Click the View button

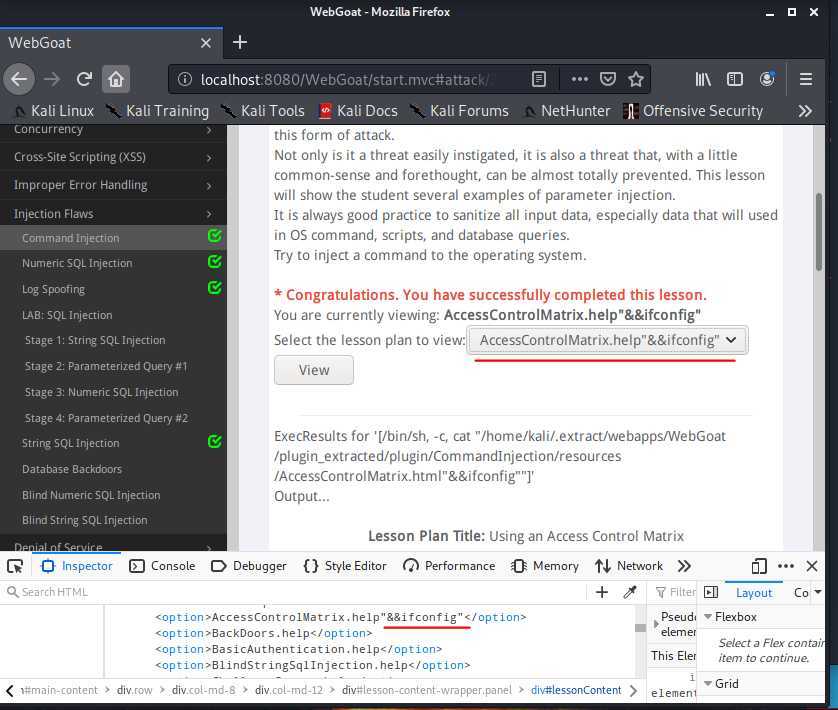pyautogui.click(x=314, y=370)
